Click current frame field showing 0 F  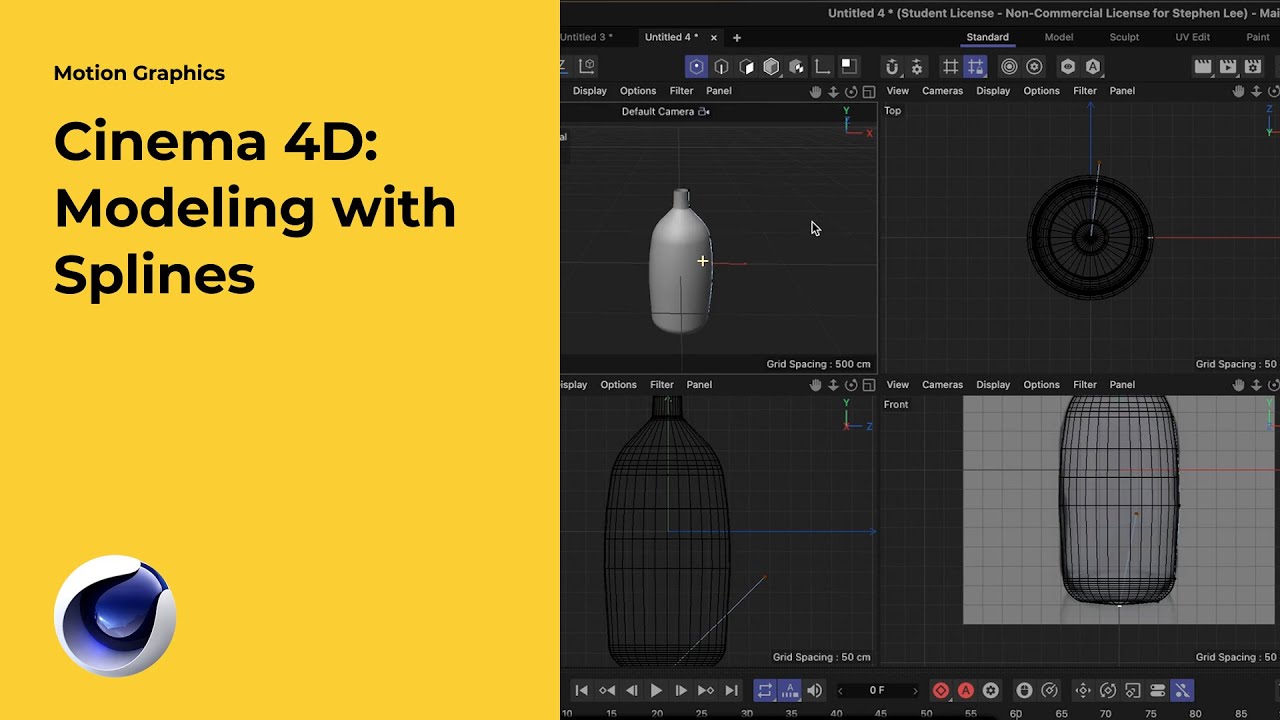(x=877, y=690)
